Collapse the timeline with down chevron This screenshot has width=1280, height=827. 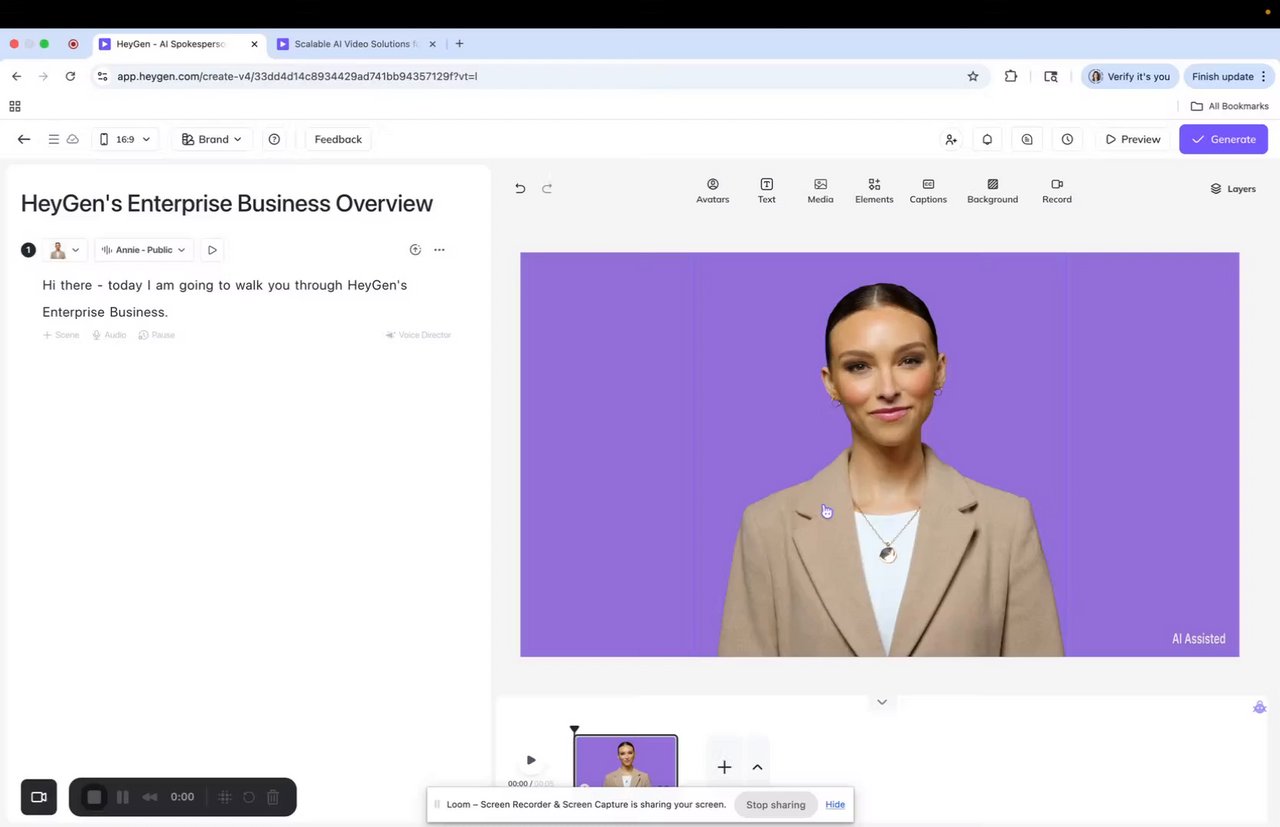coord(882,702)
